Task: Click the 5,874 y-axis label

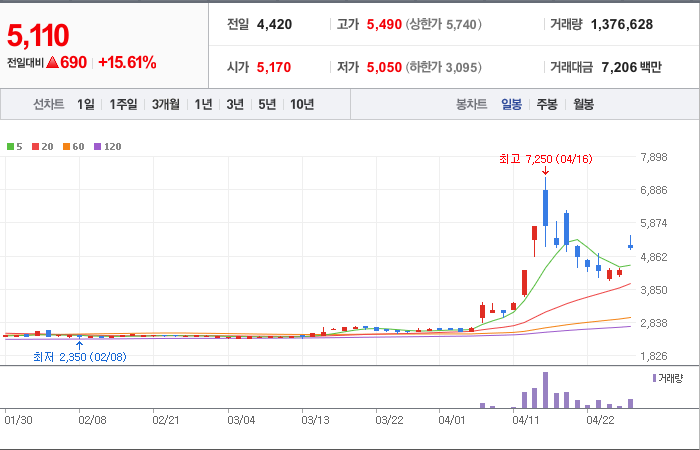Action: [654, 223]
